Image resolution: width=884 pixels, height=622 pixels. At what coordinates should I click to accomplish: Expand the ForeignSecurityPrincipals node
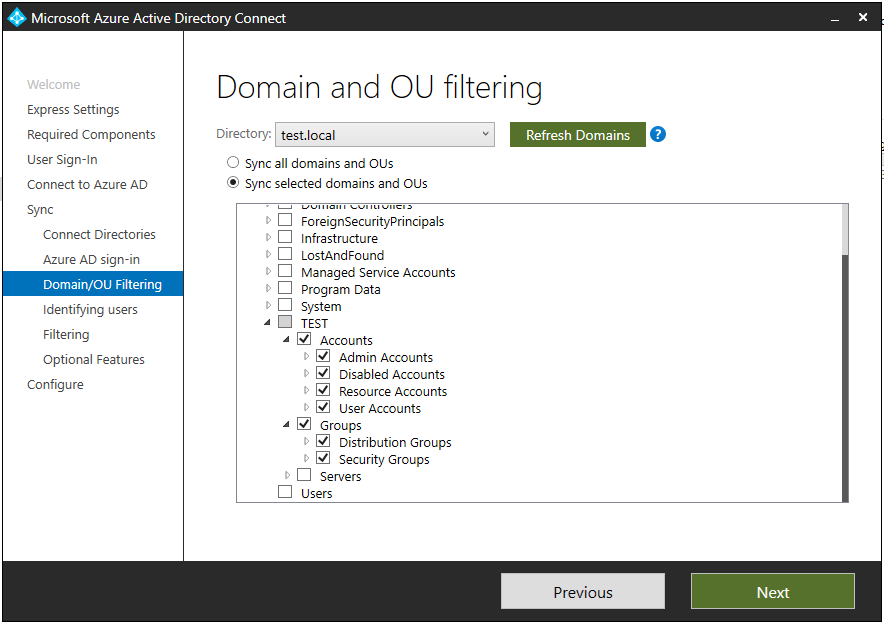[268, 220]
